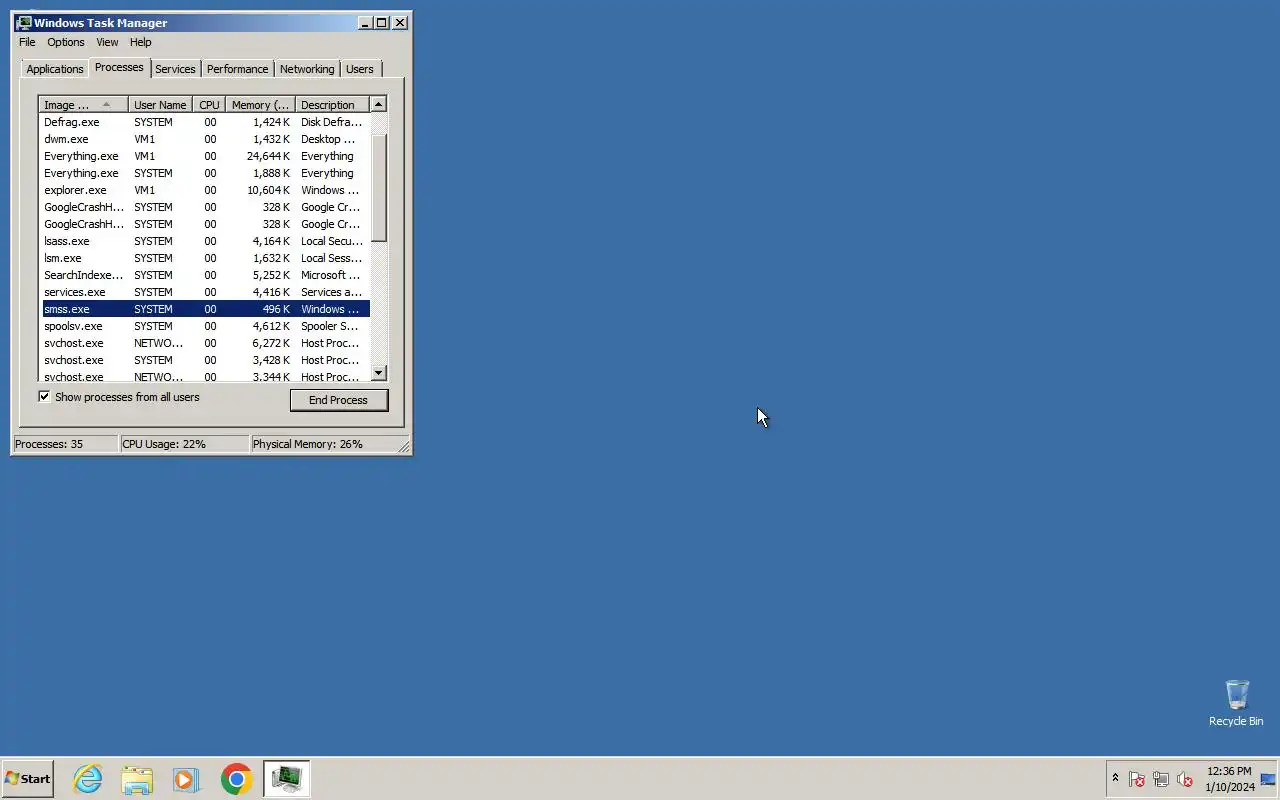
Task: Click the clock showing 12:36 PM
Action: (1229, 779)
